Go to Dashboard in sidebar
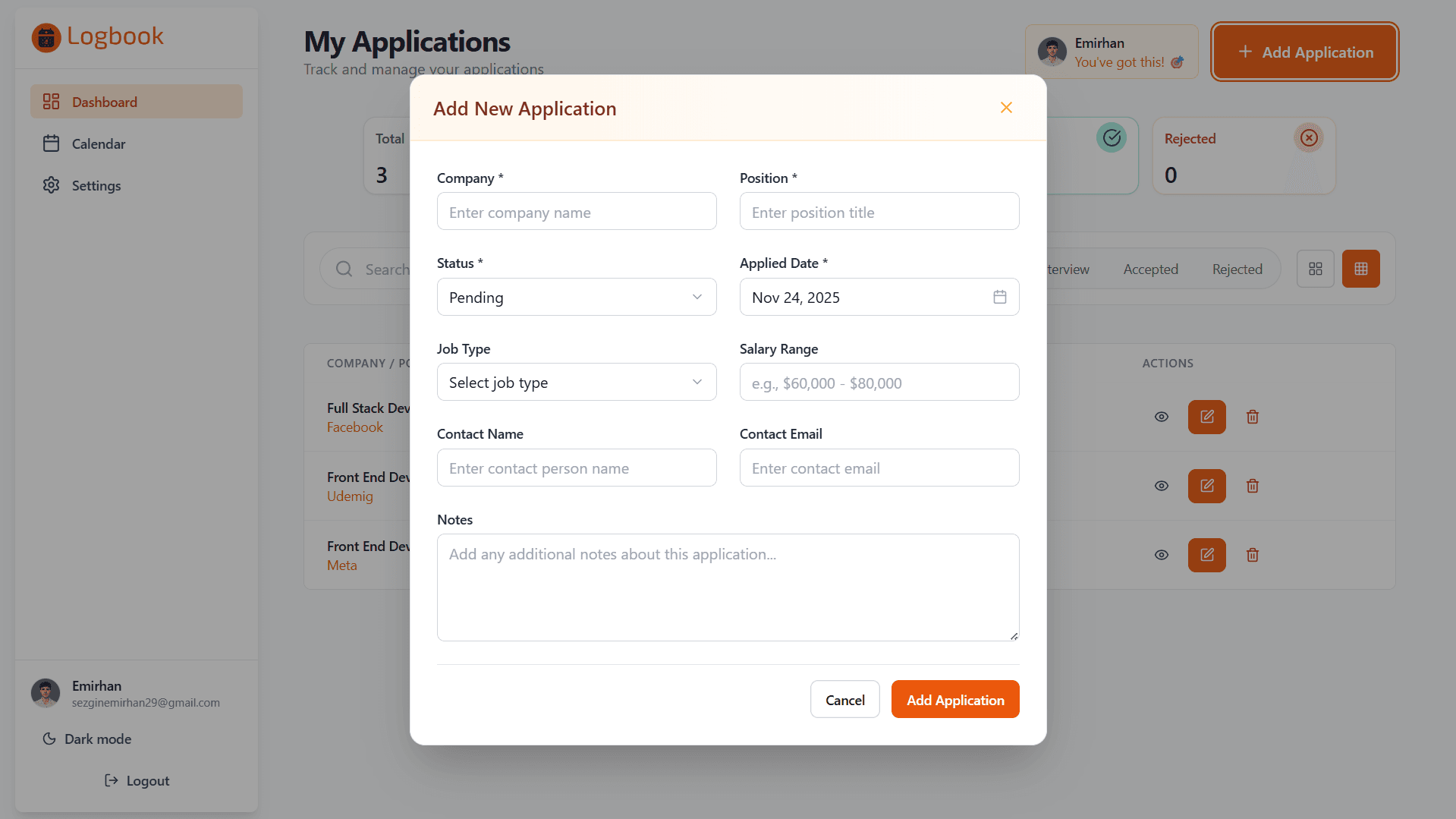The height and width of the screenshot is (819, 1456). 137,101
